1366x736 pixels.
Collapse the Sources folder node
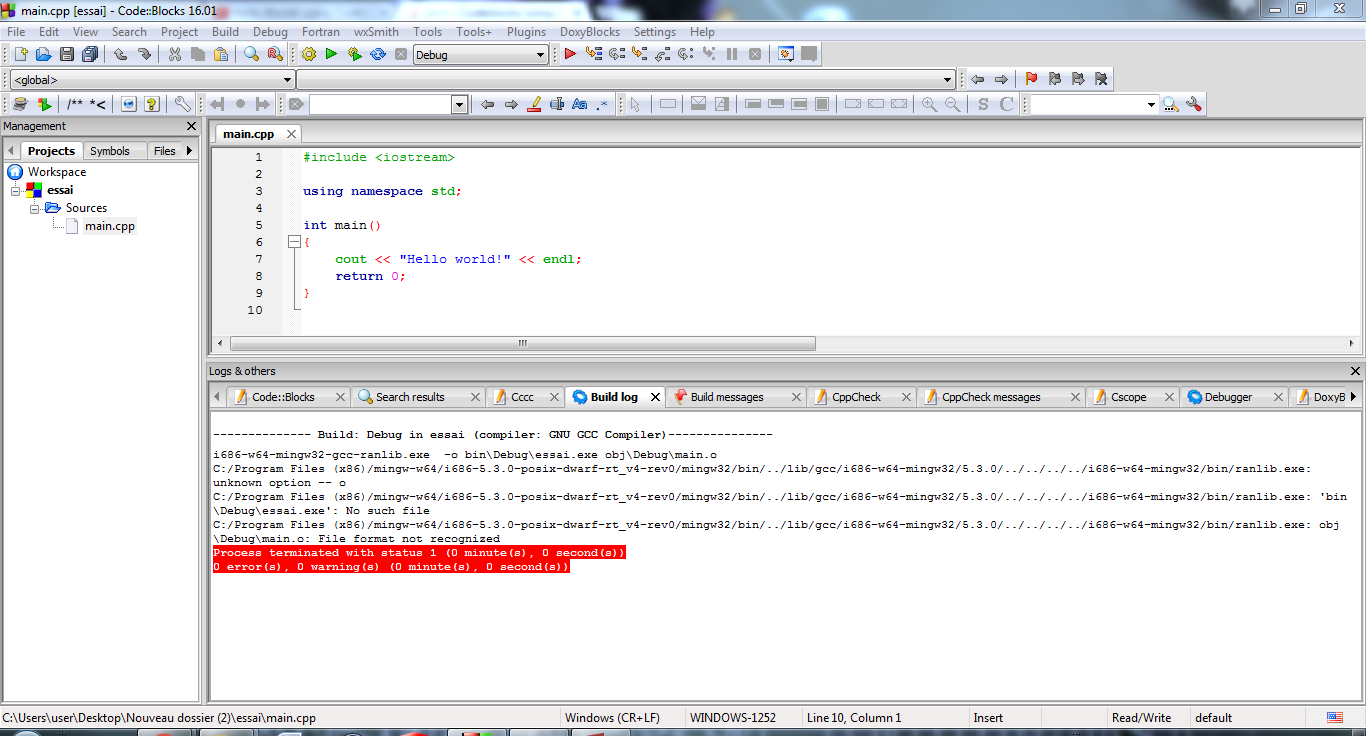pos(35,208)
